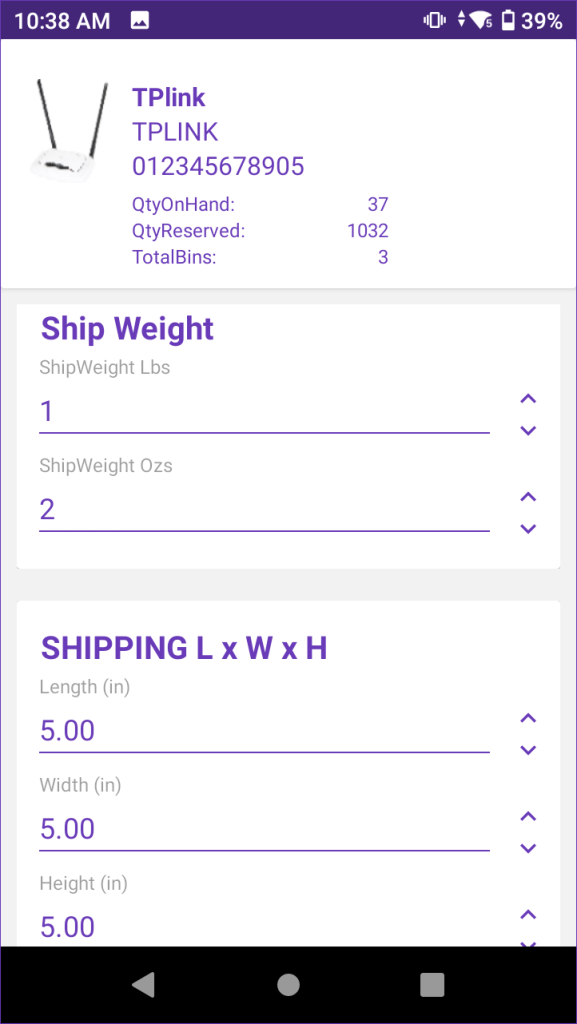Increase Height (in) with up chevron
Viewport: 577px width, 1024px height.
pyautogui.click(x=528, y=915)
